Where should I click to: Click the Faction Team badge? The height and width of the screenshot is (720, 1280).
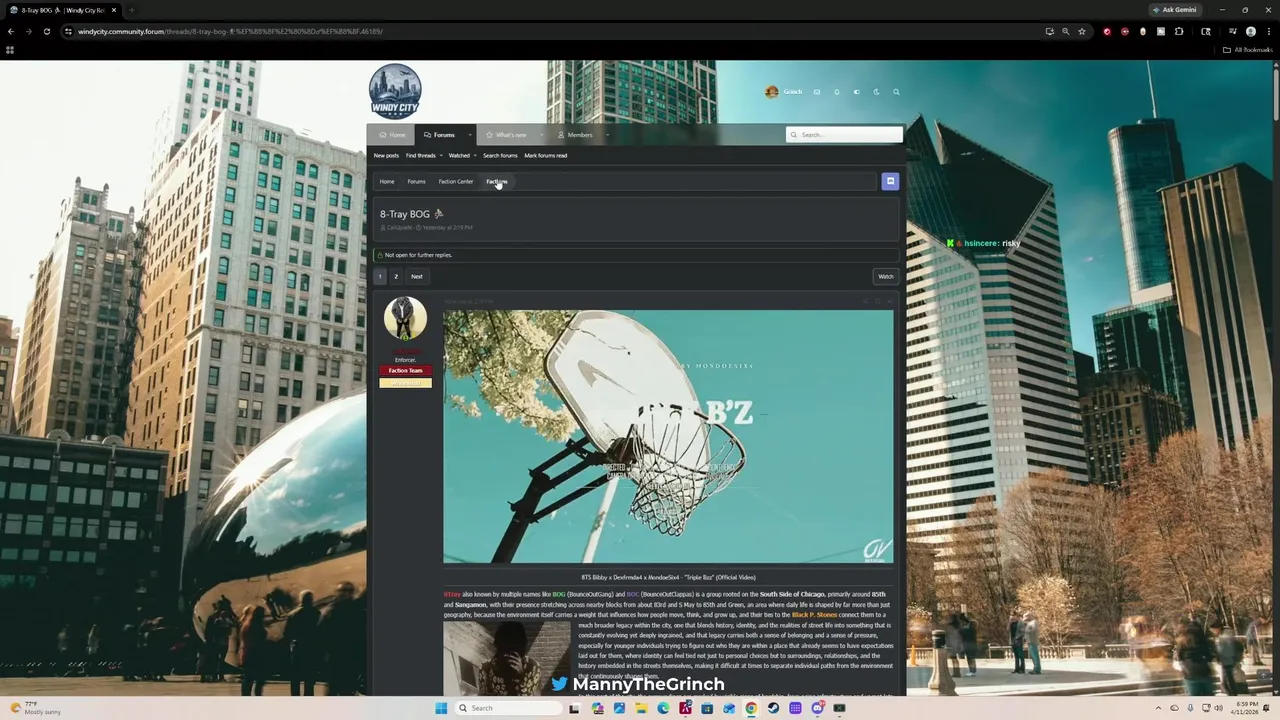pyautogui.click(x=405, y=371)
